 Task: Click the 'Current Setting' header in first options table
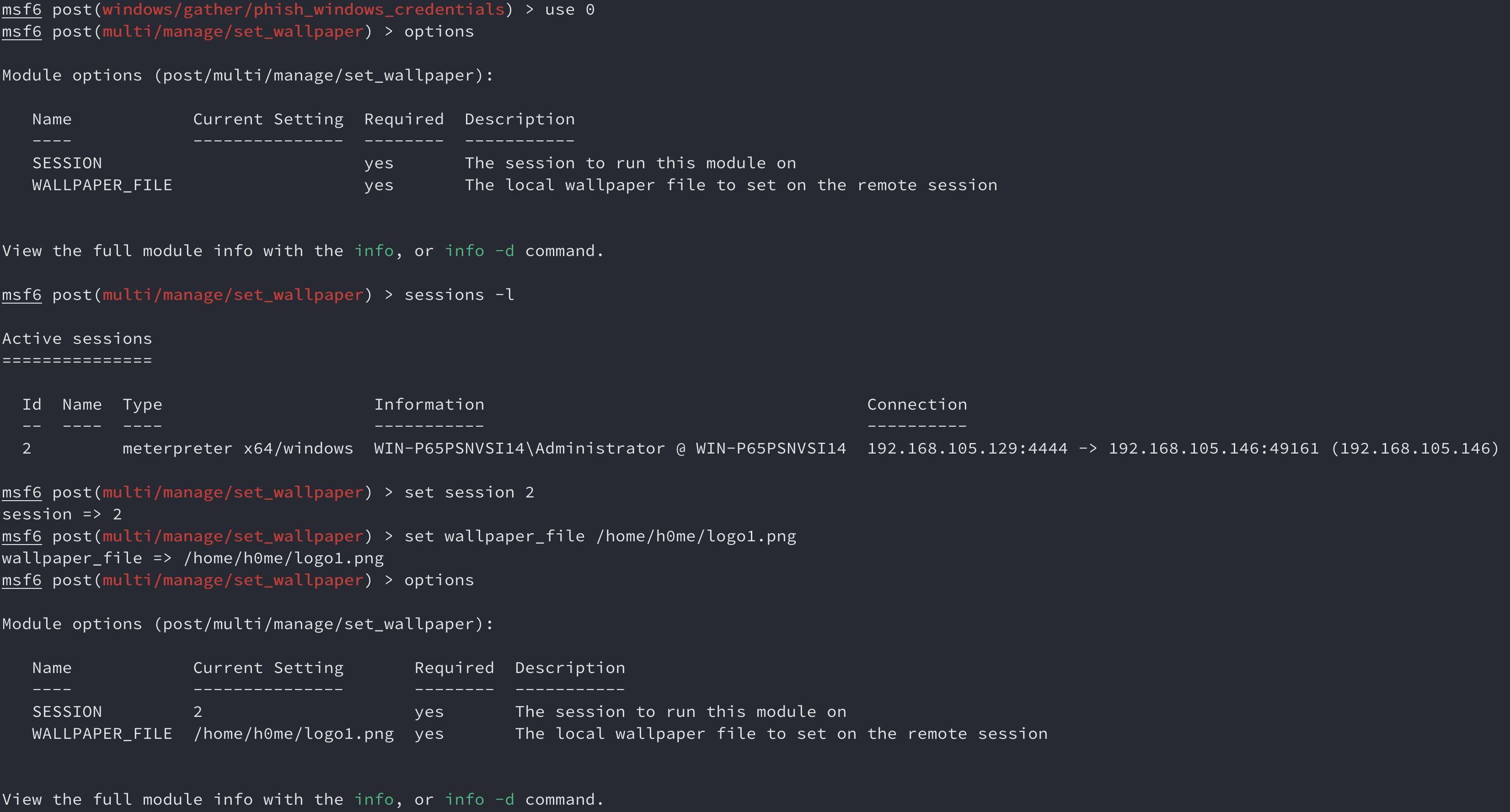click(268, 119)
